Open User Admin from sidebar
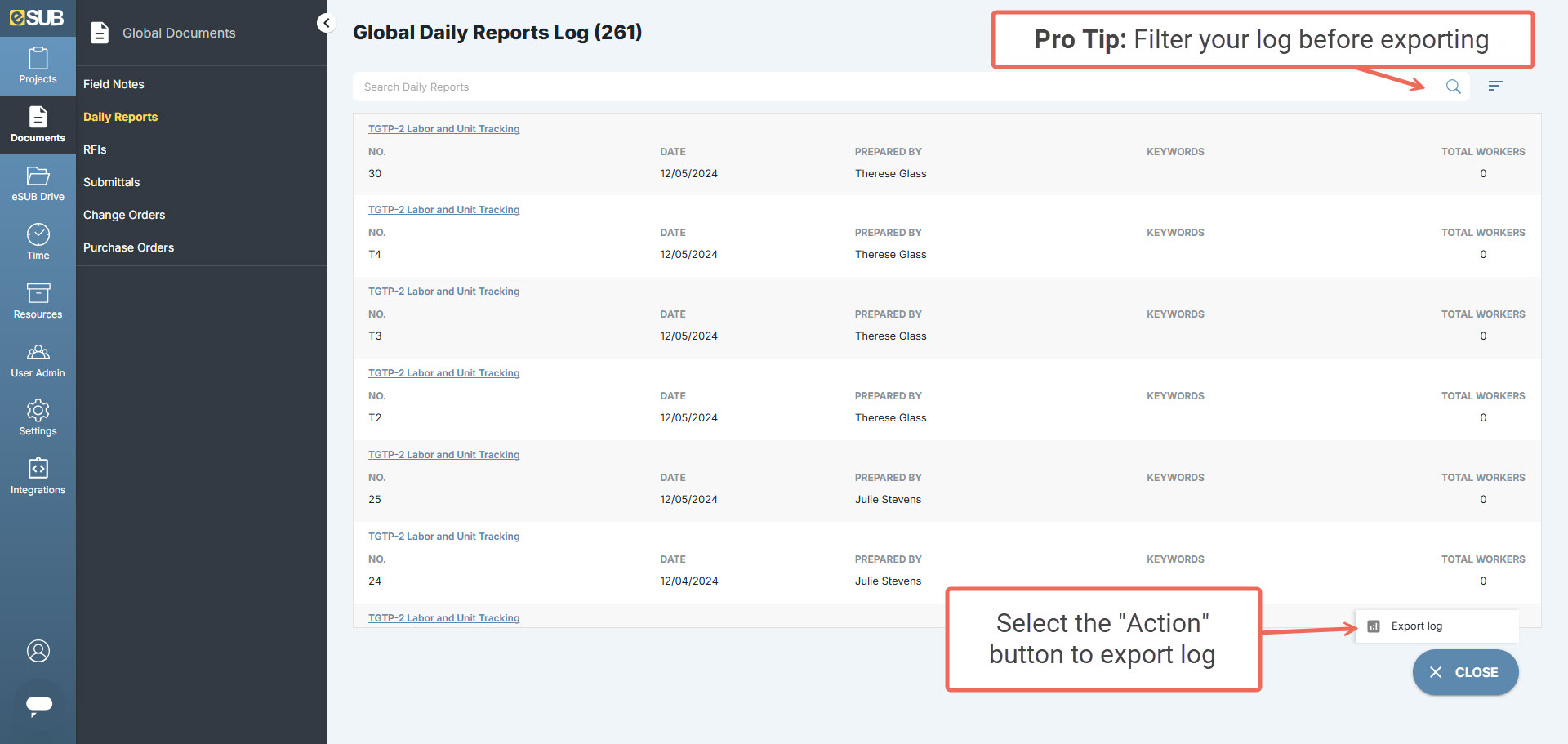Image resolution: width=1568 pixels, height=744 pixels. click(x=38, y=360)
